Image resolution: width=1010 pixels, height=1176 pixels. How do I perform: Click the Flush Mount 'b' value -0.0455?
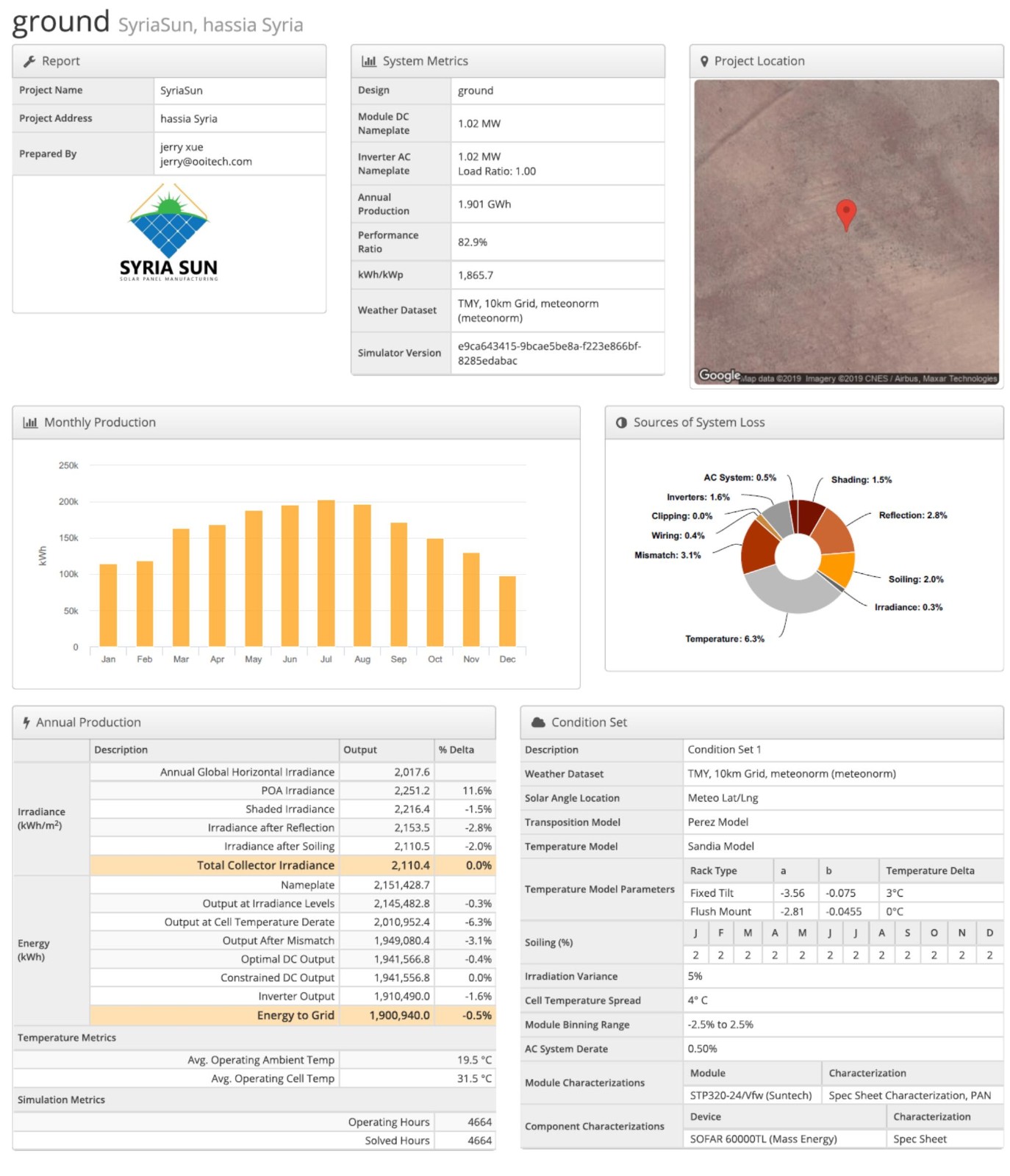point(843,911)
